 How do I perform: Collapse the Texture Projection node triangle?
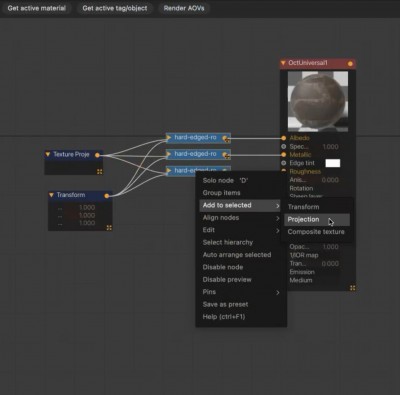(x=48, y=154)
